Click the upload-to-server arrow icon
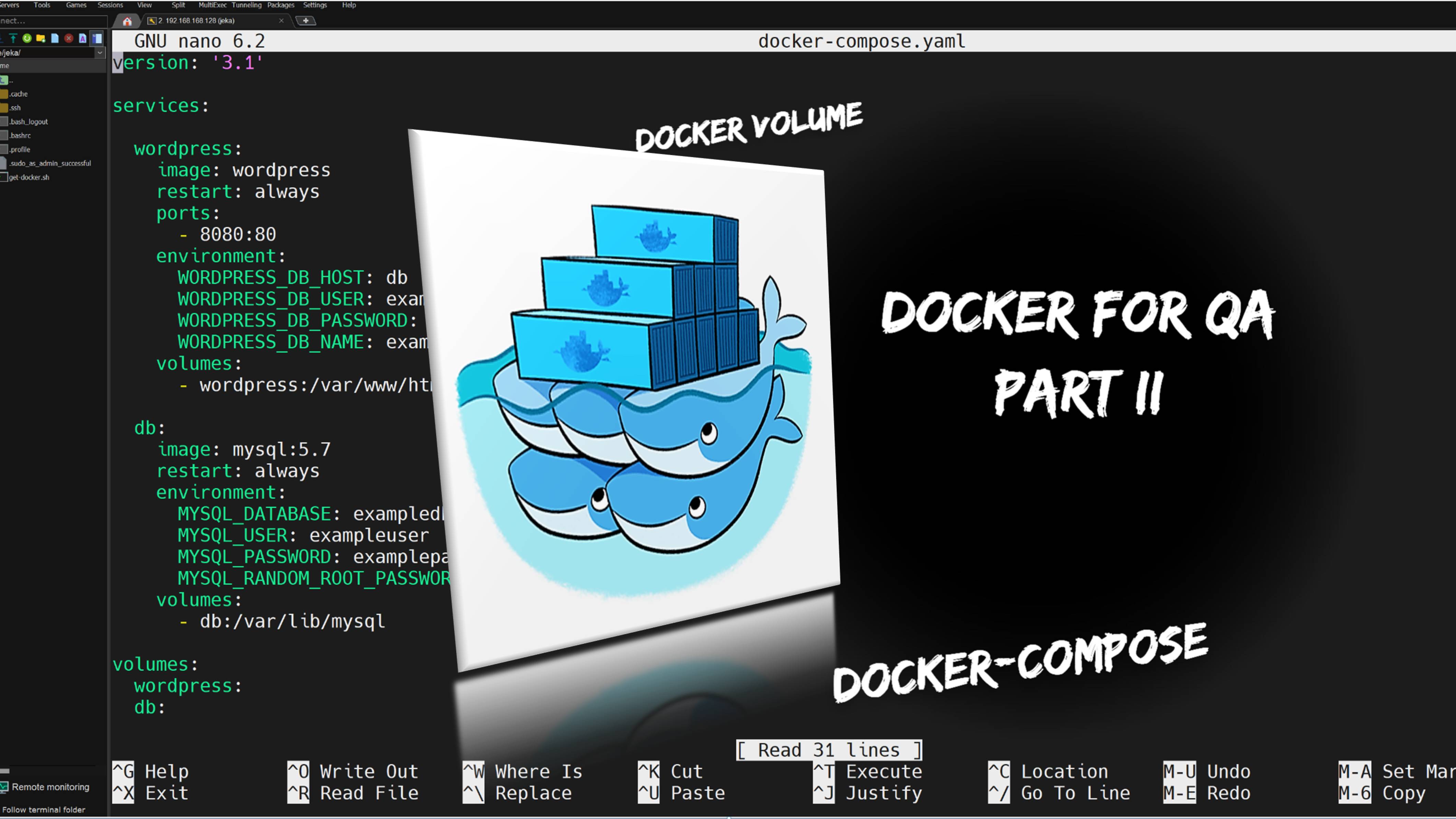 point(12,38)
